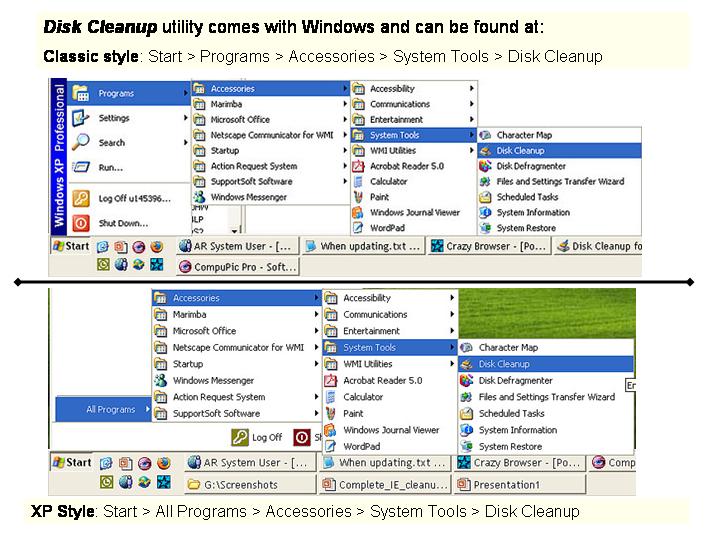Screen dimensions: 720x540
Task: Click the red power icon beside XP-style Log Off
Action: pos(302,438)
